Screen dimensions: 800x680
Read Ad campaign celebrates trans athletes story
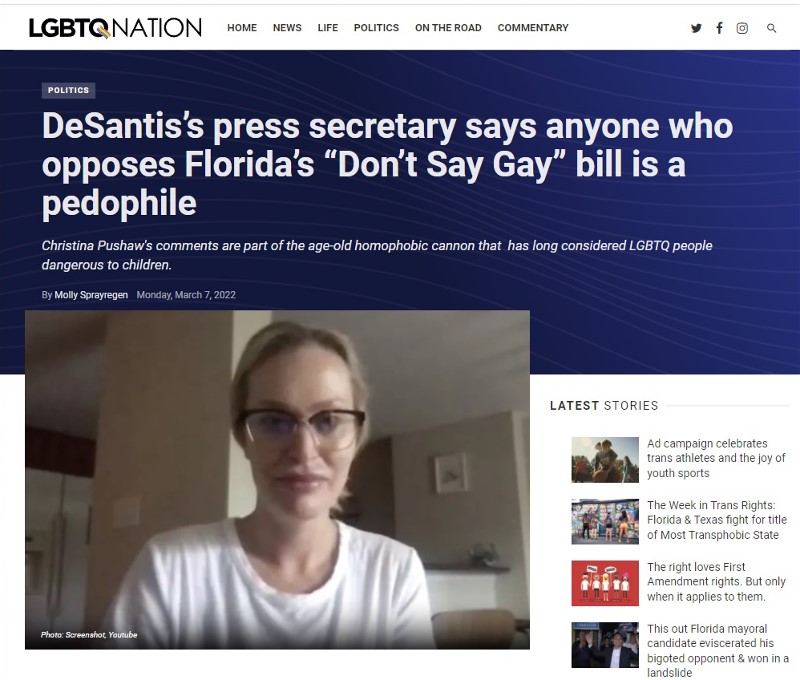click(x=716, y=458)
